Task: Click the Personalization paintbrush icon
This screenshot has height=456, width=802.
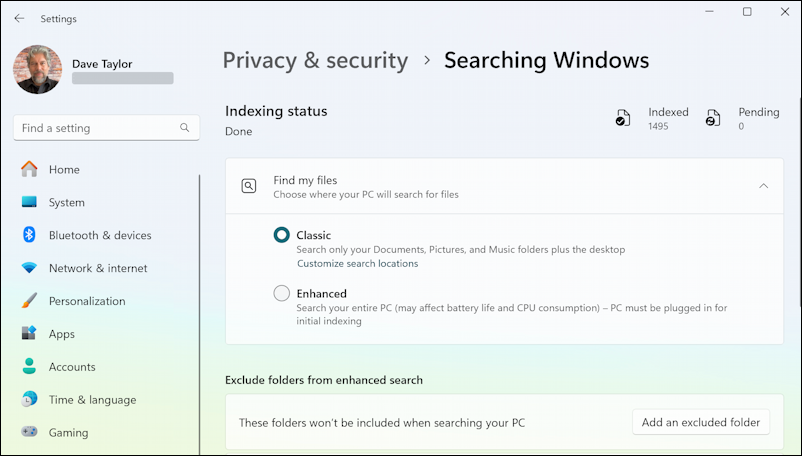Action: [29, 301]
